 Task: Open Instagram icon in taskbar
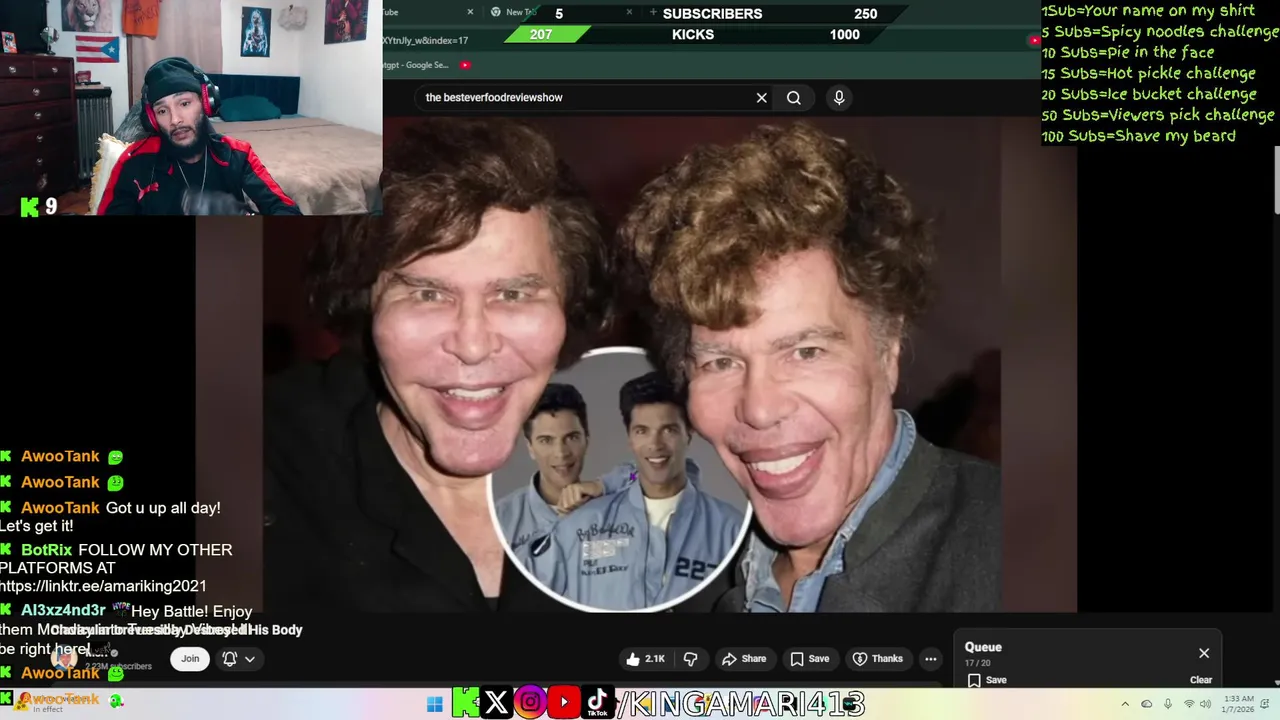(x=530, y=703)
